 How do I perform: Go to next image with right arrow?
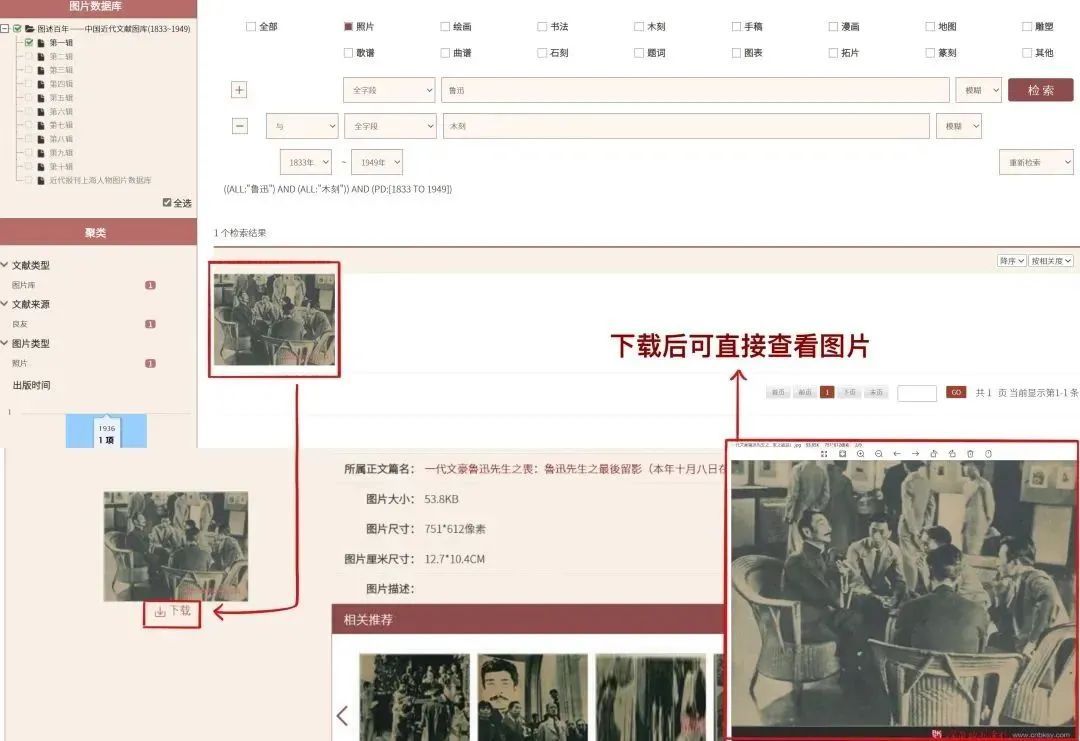pos(915,454)
